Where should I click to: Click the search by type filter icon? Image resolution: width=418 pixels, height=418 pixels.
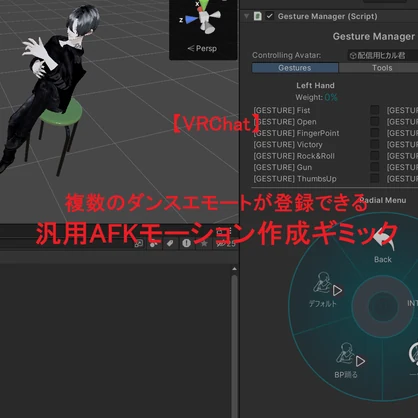[154, 244]
